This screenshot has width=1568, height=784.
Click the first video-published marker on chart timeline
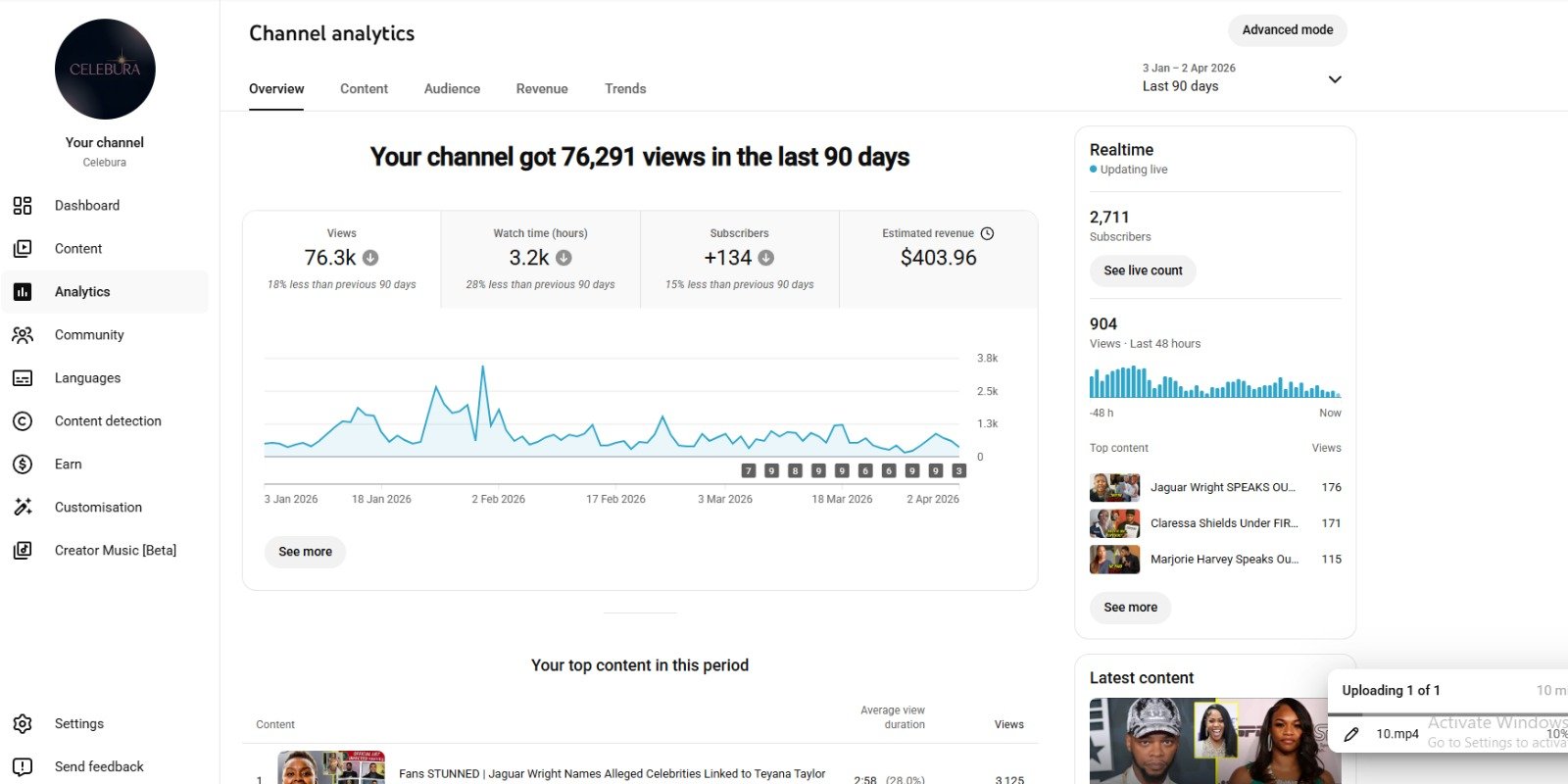pyautogui.click(x=749, y=471)
